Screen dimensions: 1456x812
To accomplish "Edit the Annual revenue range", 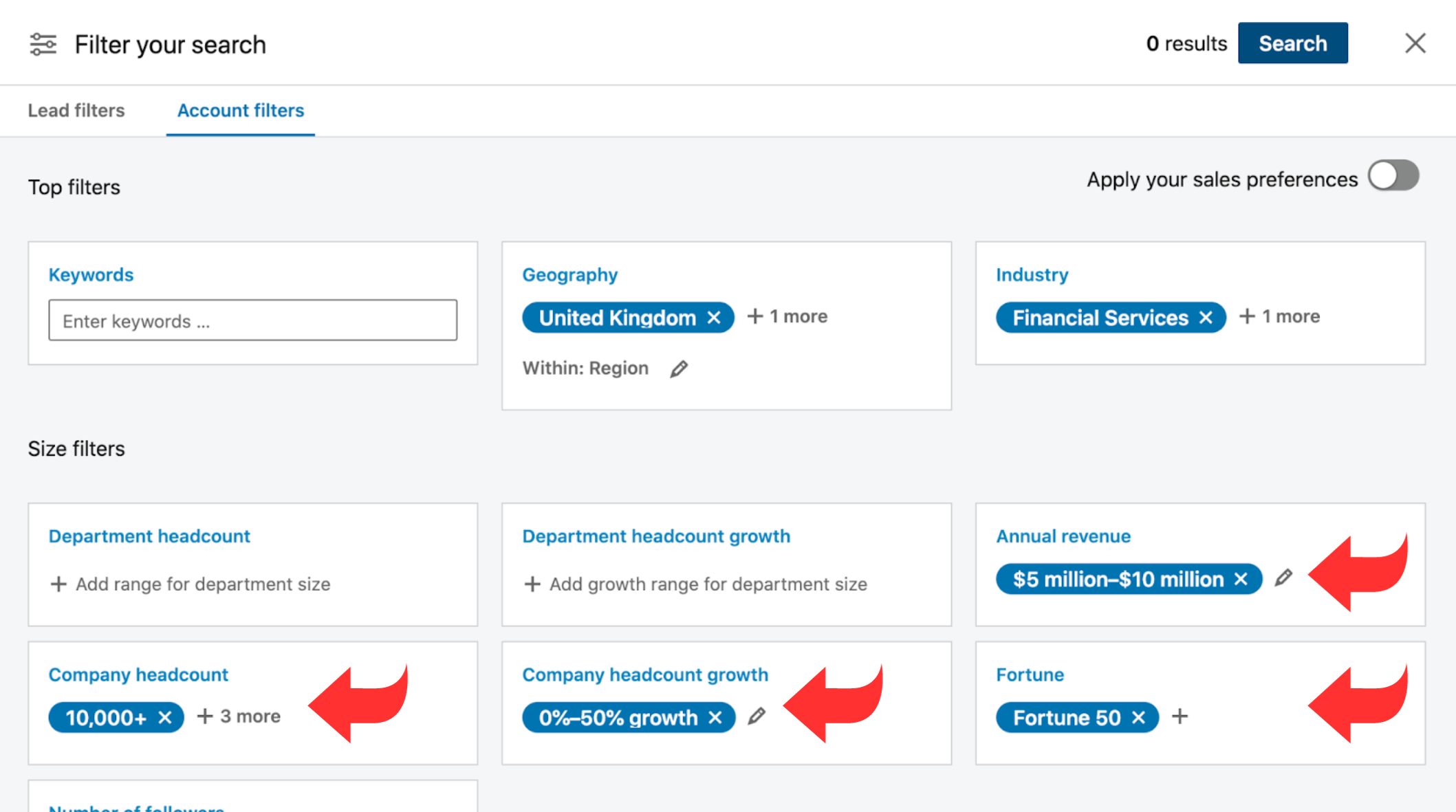I will [1283, 578].
